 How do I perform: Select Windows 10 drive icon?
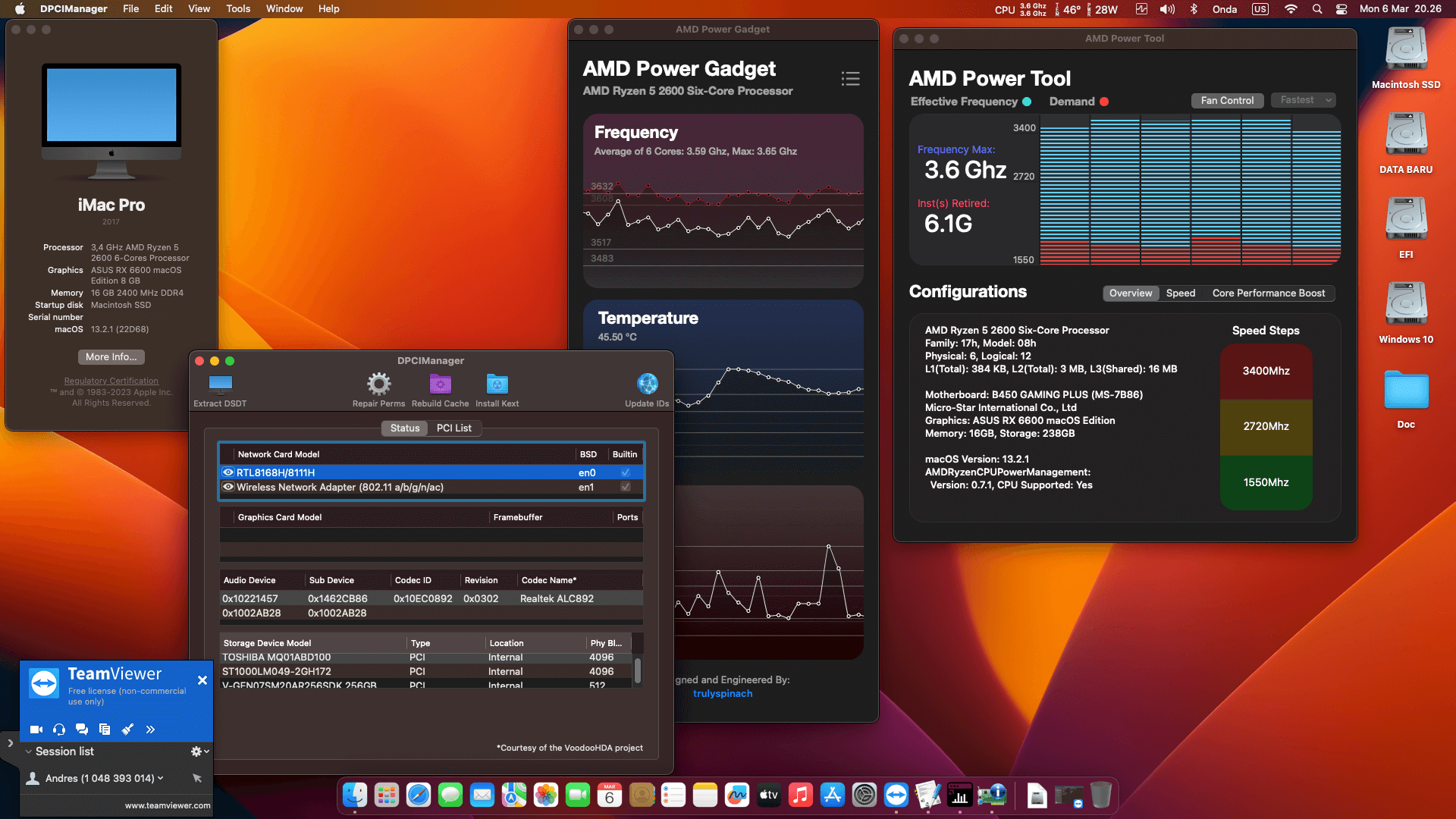click(1406, 304)
